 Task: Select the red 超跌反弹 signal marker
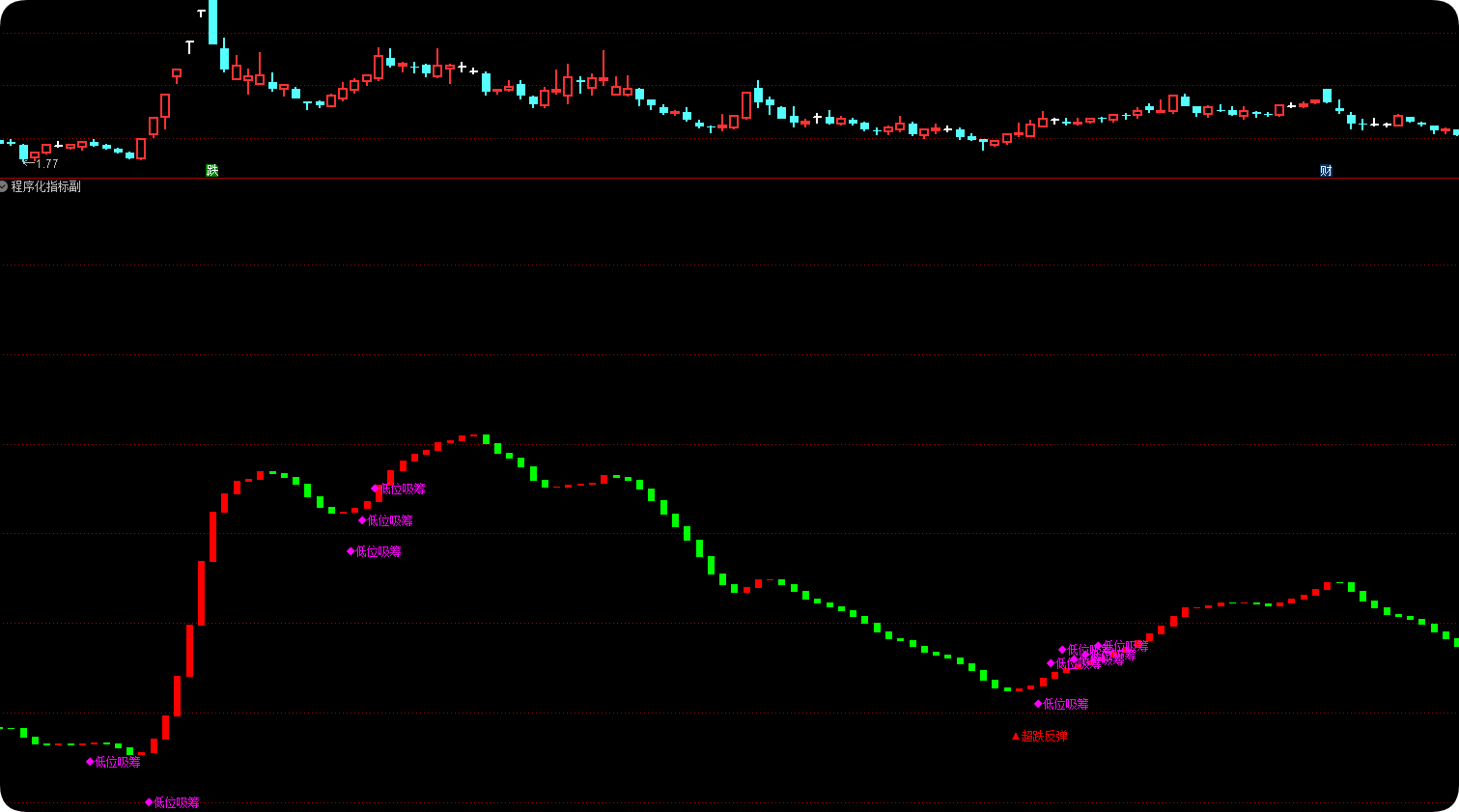coord(1040,736)
